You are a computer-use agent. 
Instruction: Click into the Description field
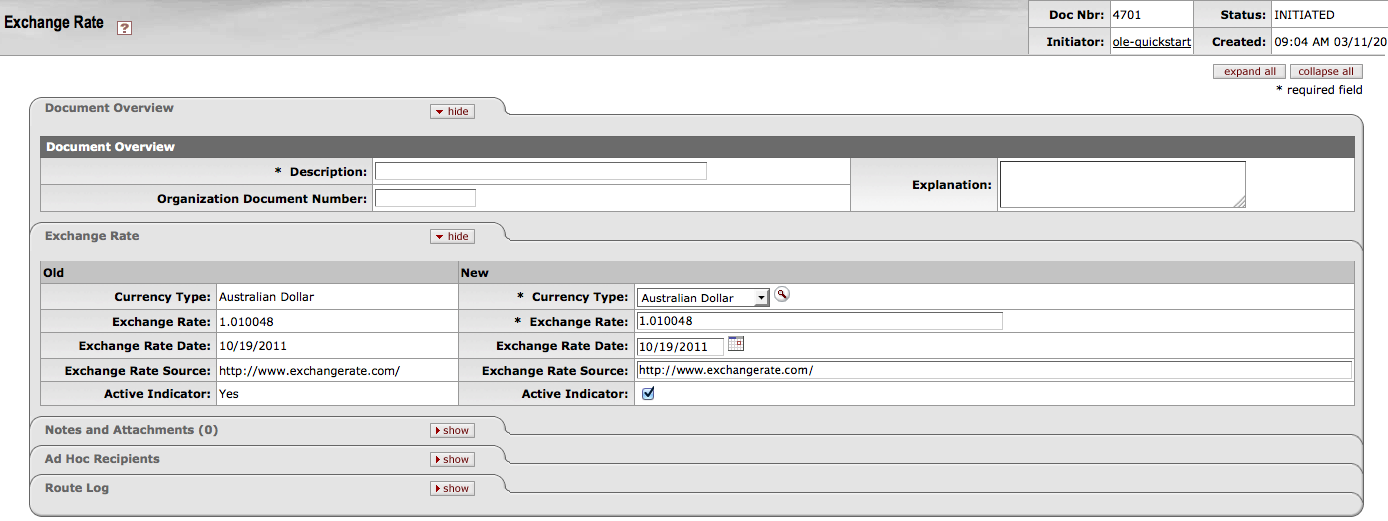(540, 171)
